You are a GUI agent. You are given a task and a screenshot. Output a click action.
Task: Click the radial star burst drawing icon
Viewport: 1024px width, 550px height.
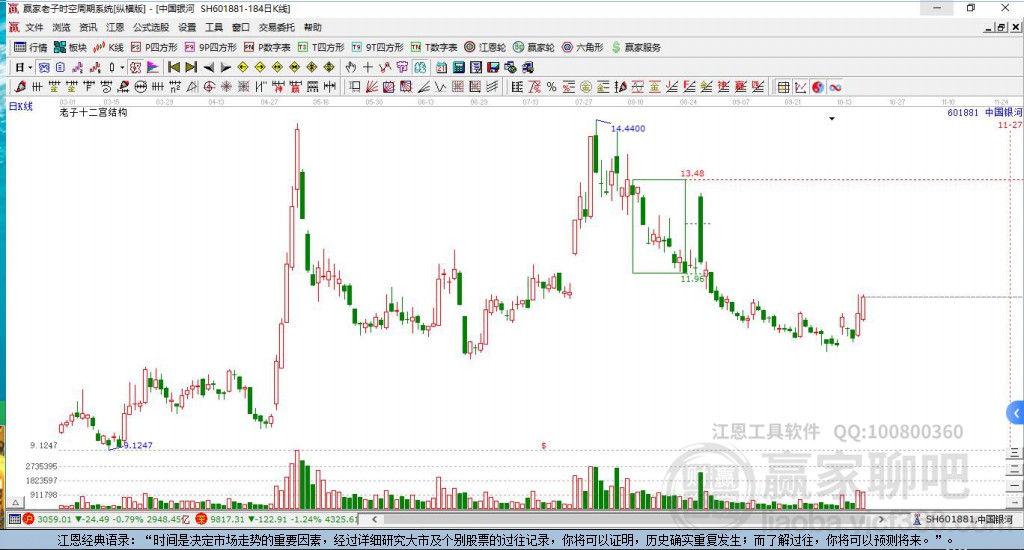(x=226, y=86)
